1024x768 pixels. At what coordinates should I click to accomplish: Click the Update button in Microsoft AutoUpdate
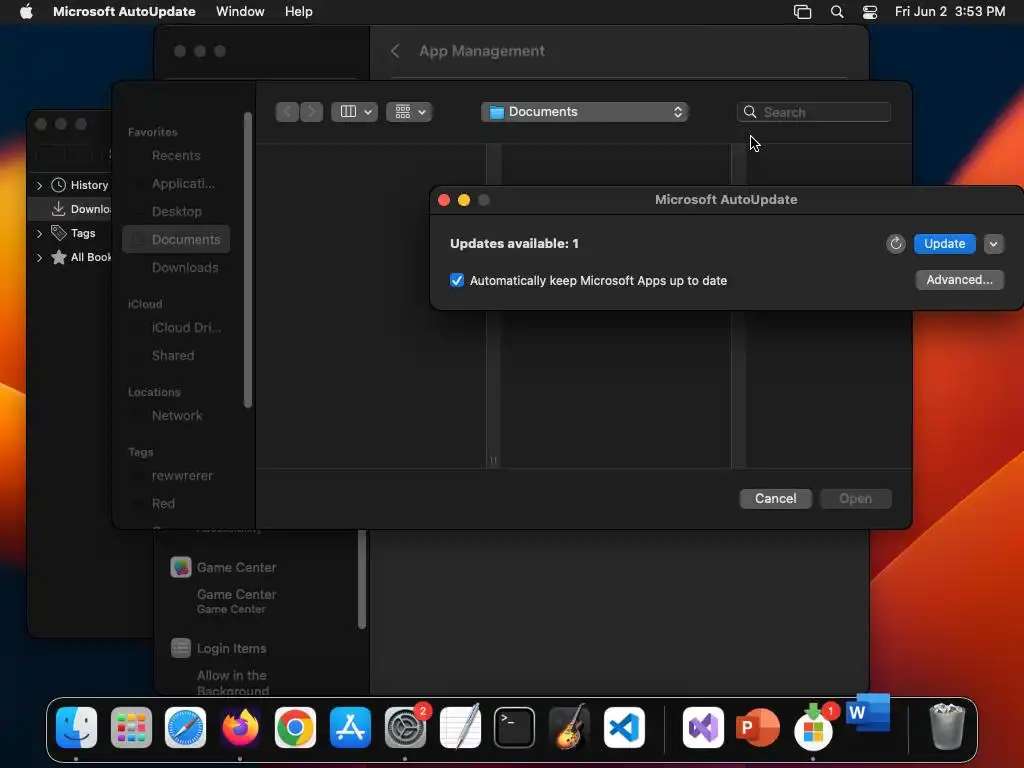click(x=944, y=244)
